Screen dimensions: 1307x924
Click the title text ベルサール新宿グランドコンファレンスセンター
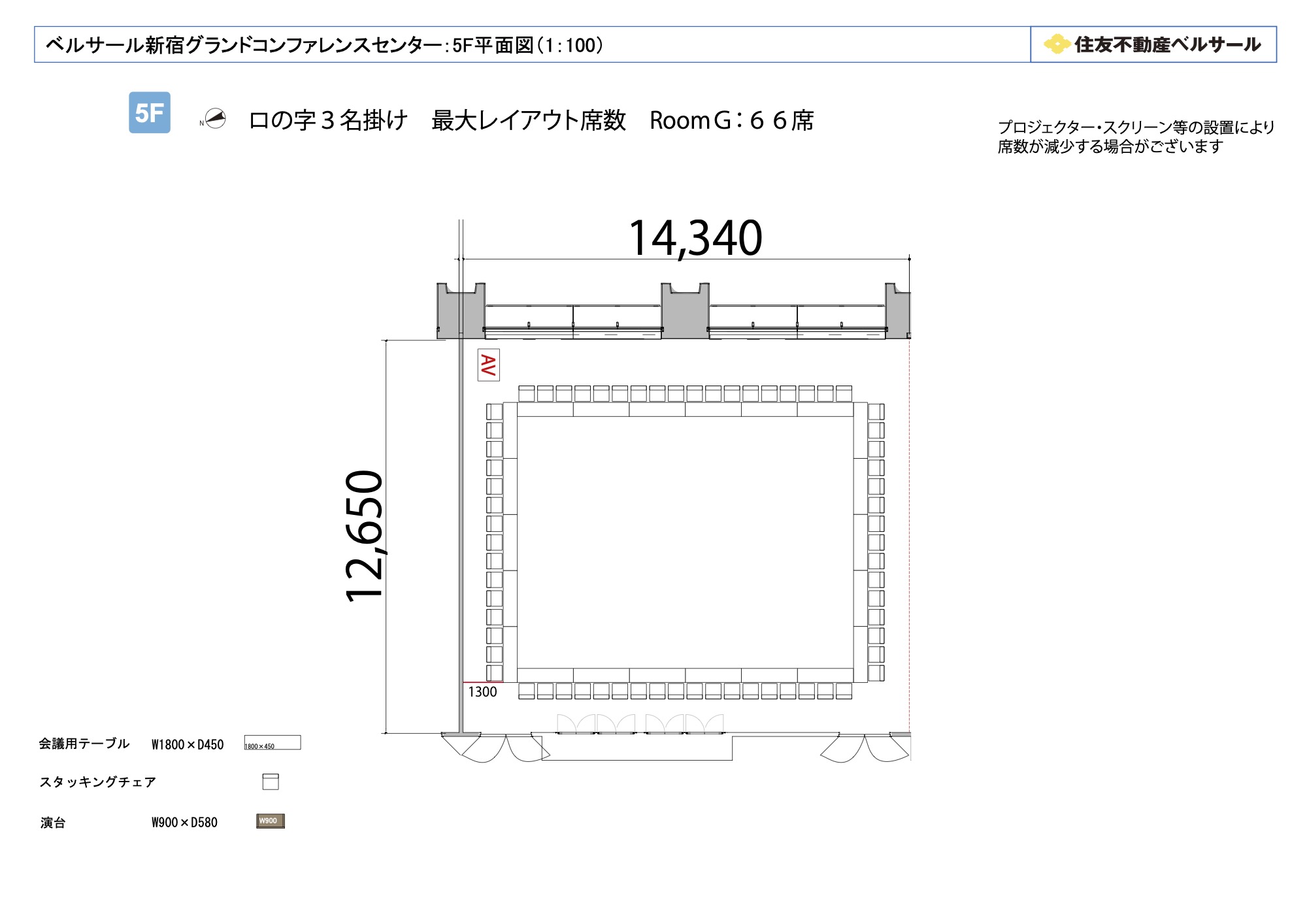pos(244,45)
